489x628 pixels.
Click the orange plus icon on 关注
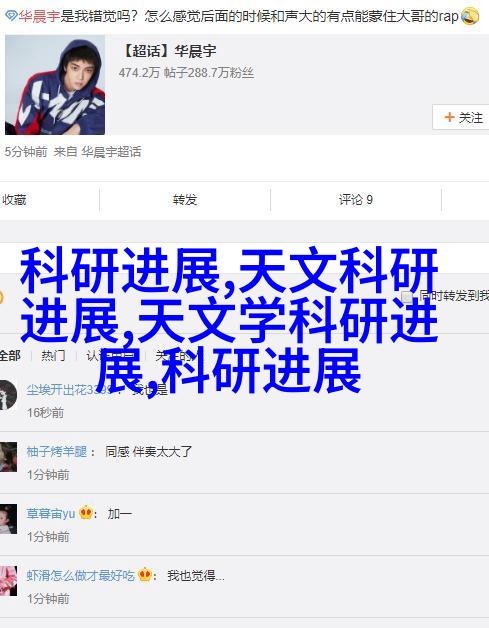coord(449,117)
